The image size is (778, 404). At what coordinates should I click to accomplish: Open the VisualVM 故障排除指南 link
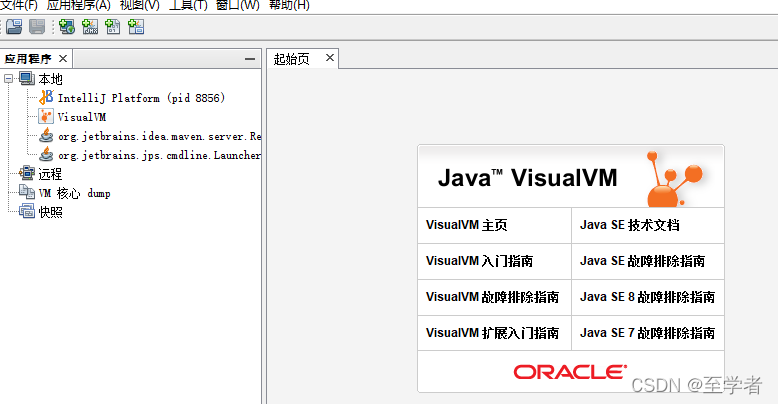(492, 297)
